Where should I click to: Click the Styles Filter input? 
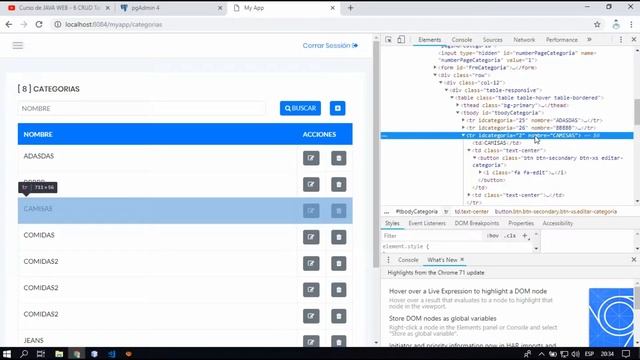[433, 236]
